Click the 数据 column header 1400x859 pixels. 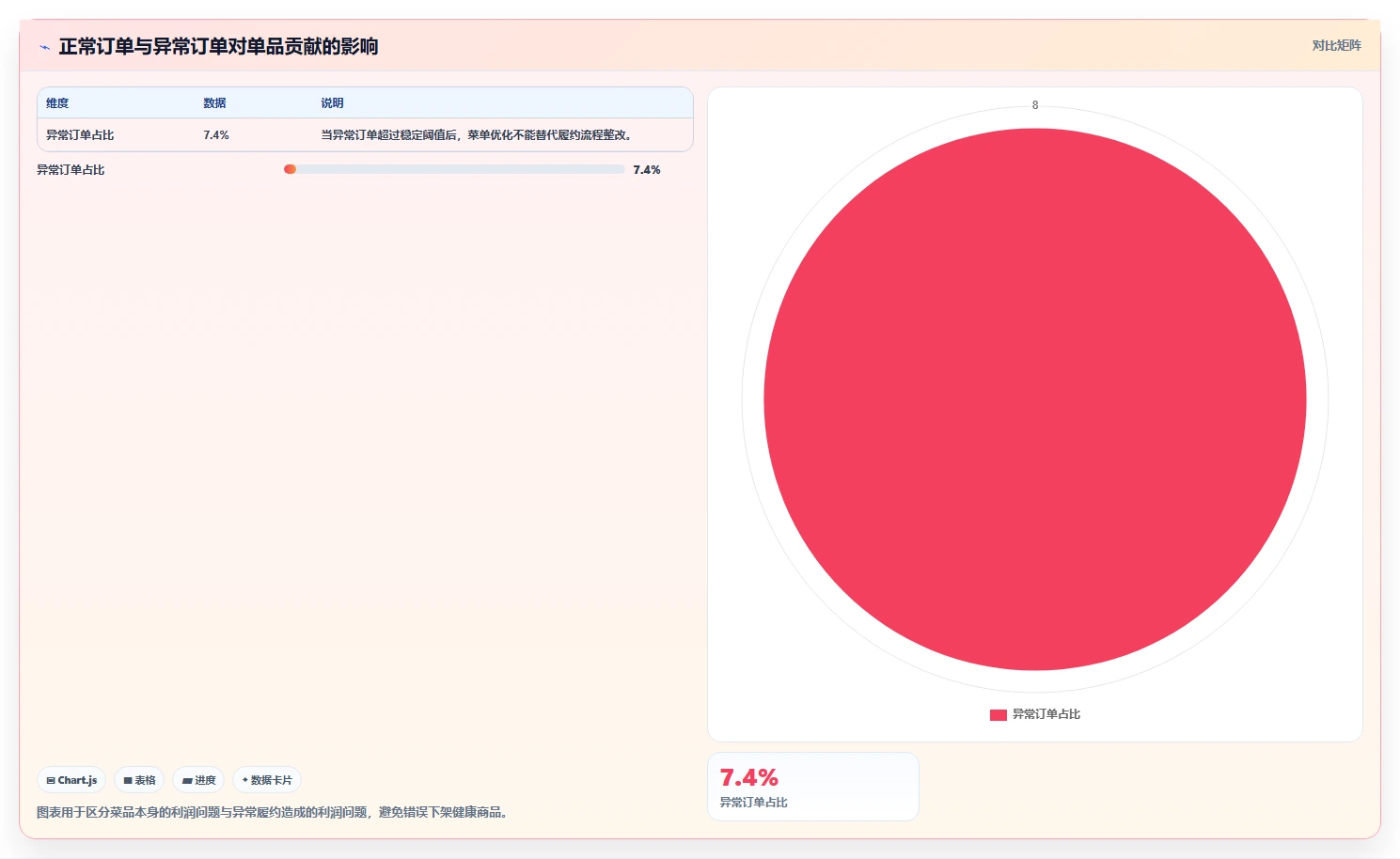[214, 103]
